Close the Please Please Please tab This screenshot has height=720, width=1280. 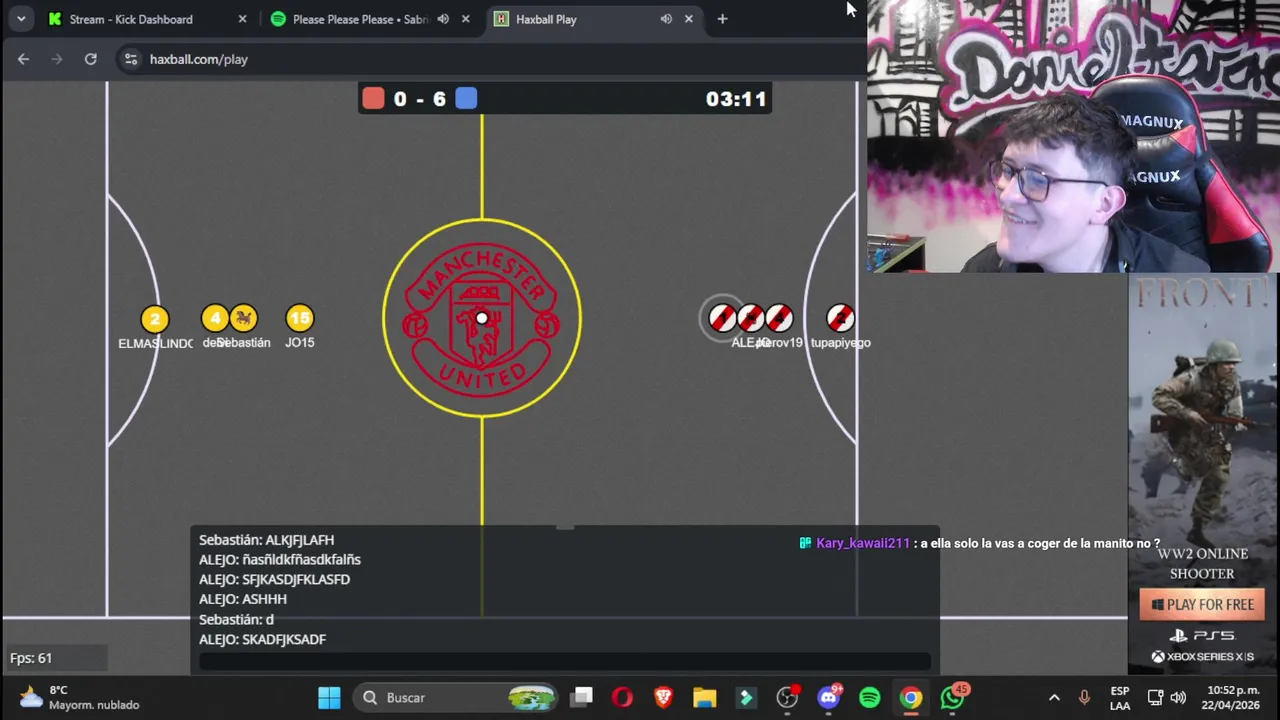click(x=465, y=19)
